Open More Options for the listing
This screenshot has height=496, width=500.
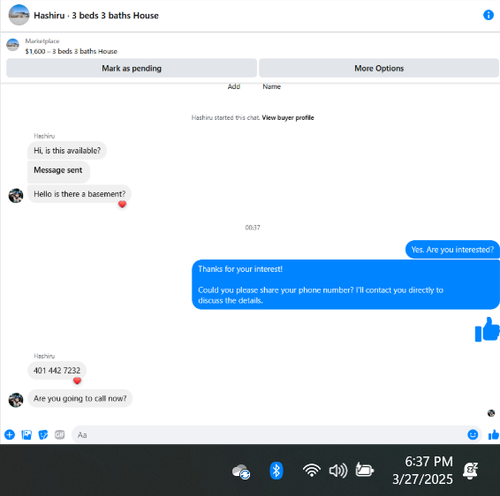(x=379, y=68)
